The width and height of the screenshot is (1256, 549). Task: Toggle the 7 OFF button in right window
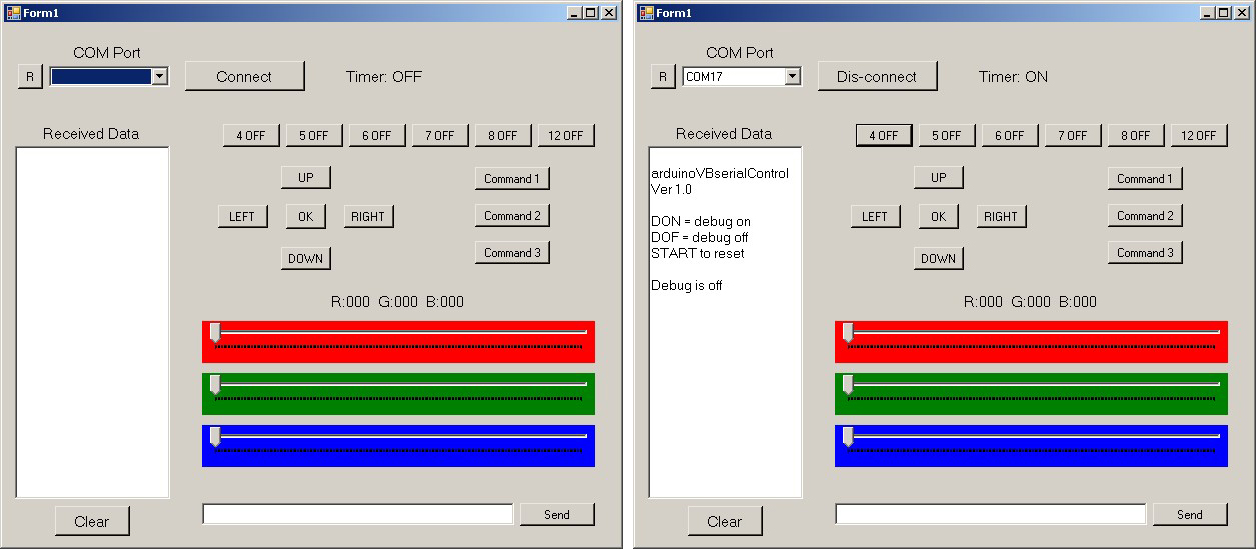point(1073,135)
